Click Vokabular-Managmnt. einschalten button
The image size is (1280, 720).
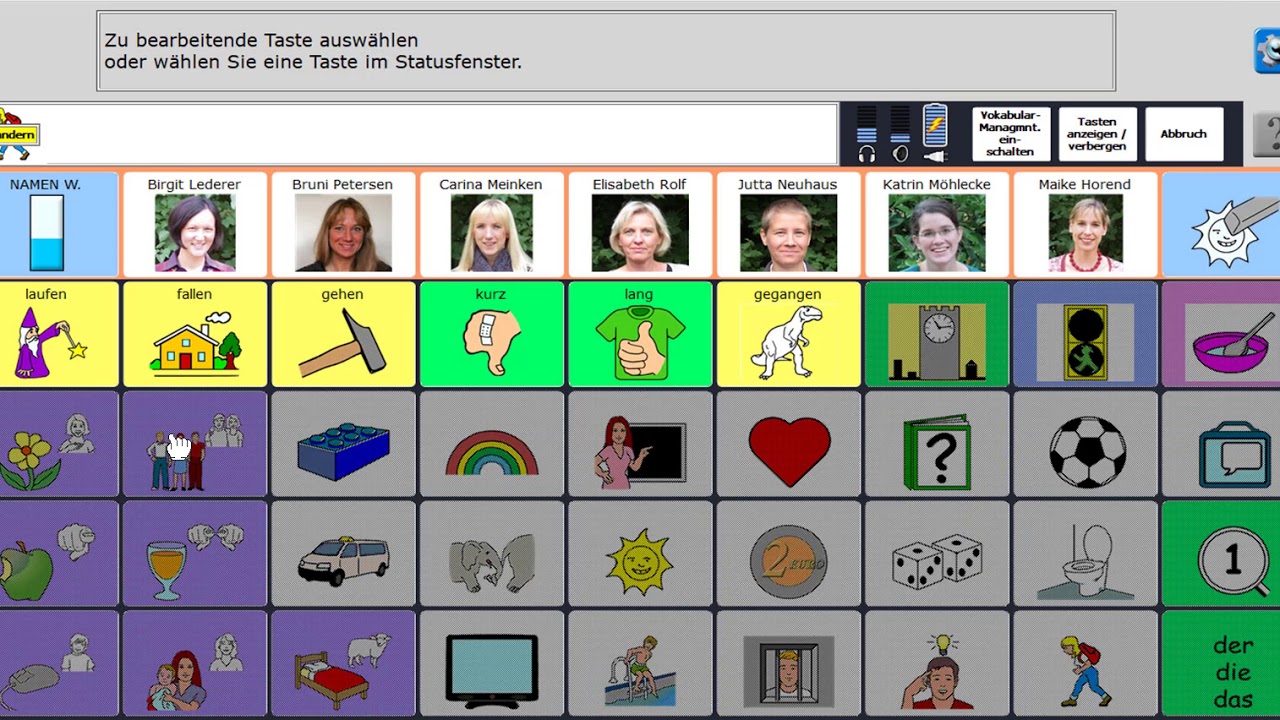click(x=1011, y=134)
